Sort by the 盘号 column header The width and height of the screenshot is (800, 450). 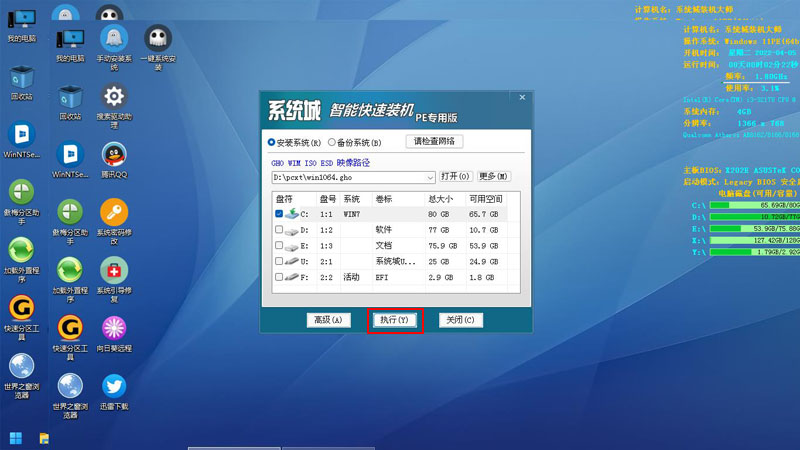pyautogui.click(x=329, y=199)
